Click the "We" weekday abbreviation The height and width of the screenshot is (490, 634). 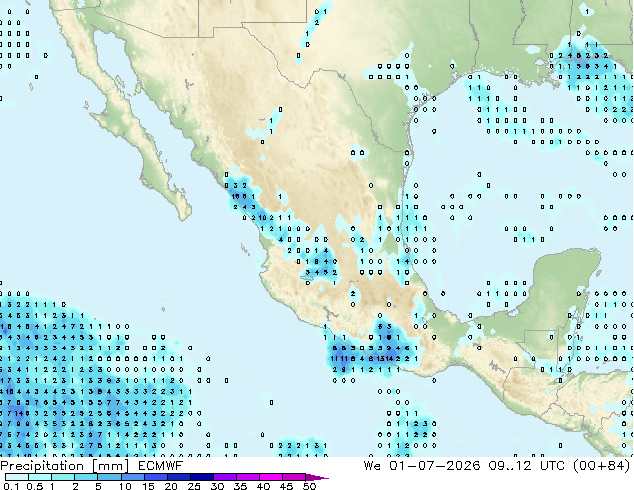372,466
